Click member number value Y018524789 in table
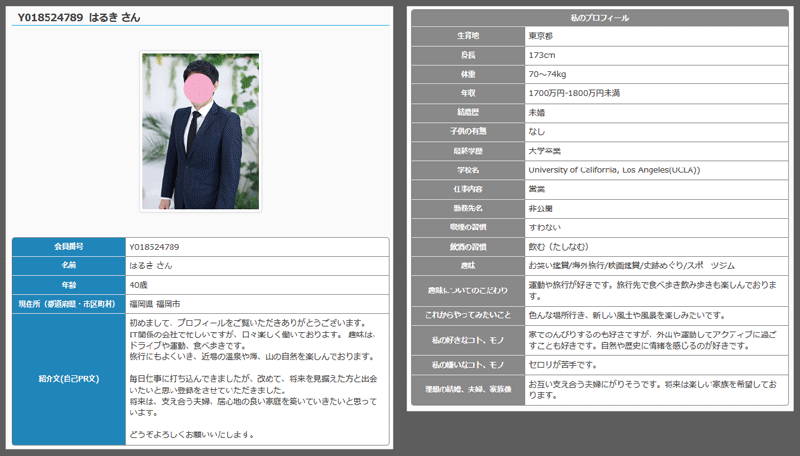The width and height of the screenshot is (800, 456). (154, 247)
